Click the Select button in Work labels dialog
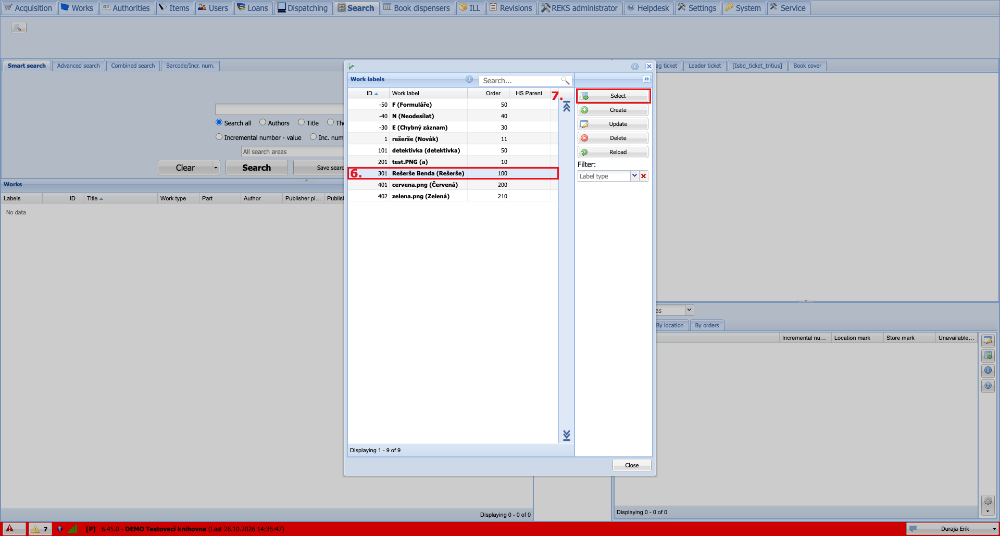 [x=613, y=96]
